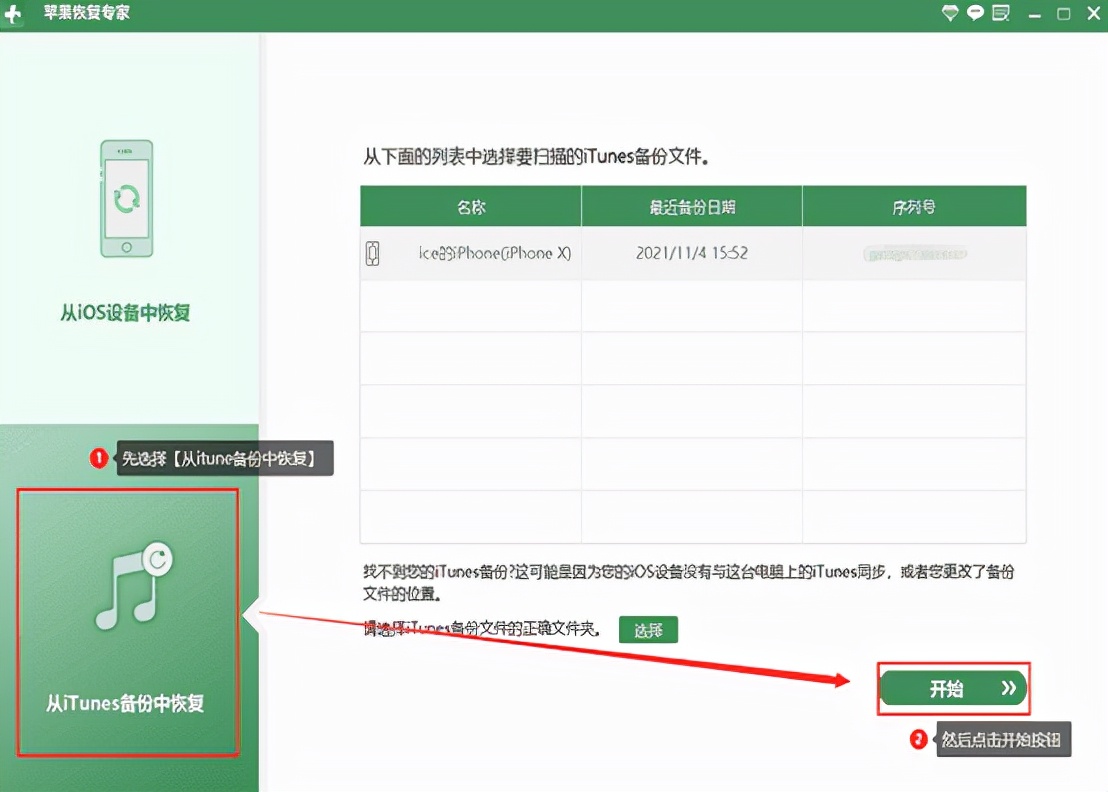This screenshot has width=1108, height=792.
Task: Open the registration form icon in title bar
Action: 999,14
